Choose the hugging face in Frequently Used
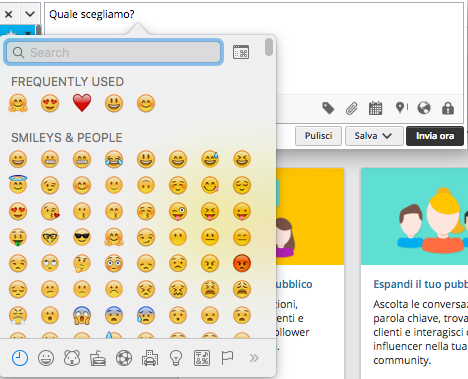Viewport: 468px width, 379px height. [x=18, y=103]
